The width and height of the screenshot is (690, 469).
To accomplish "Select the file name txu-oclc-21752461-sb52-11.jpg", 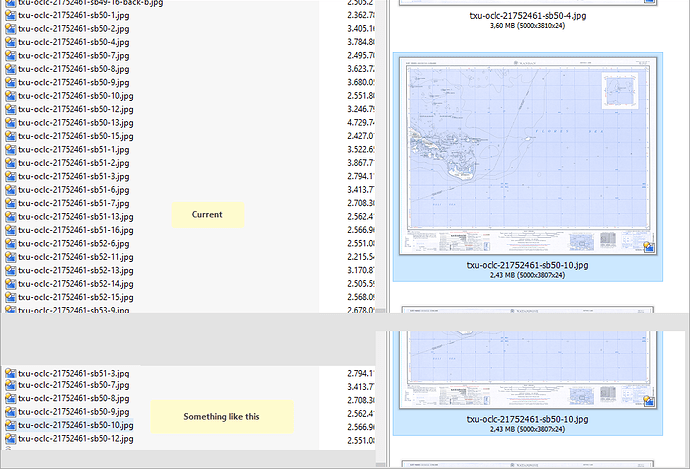I will tap(76, 257).
